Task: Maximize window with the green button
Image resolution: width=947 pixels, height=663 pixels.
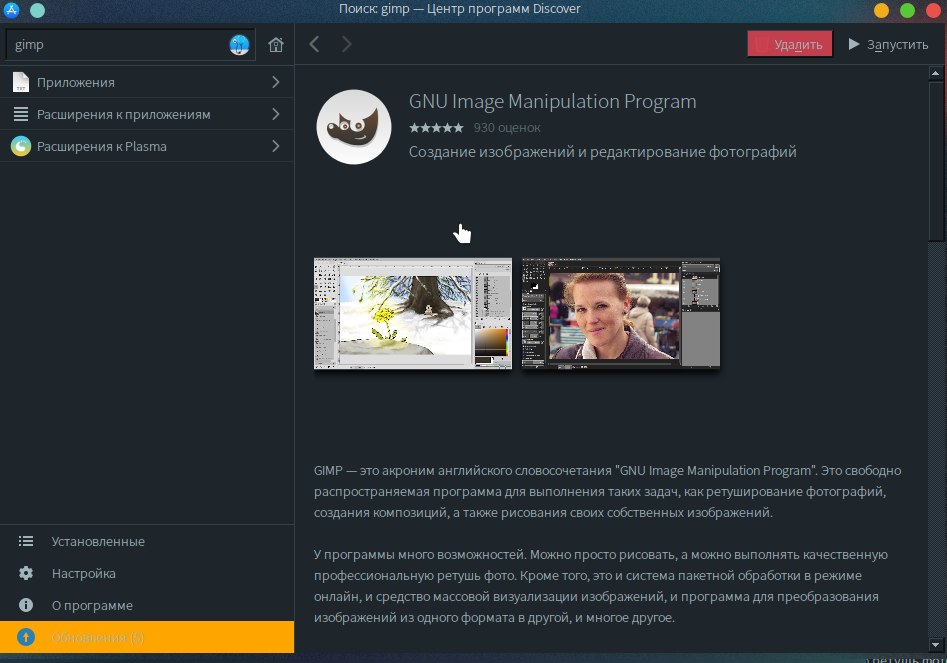Action: click(907, 10)
